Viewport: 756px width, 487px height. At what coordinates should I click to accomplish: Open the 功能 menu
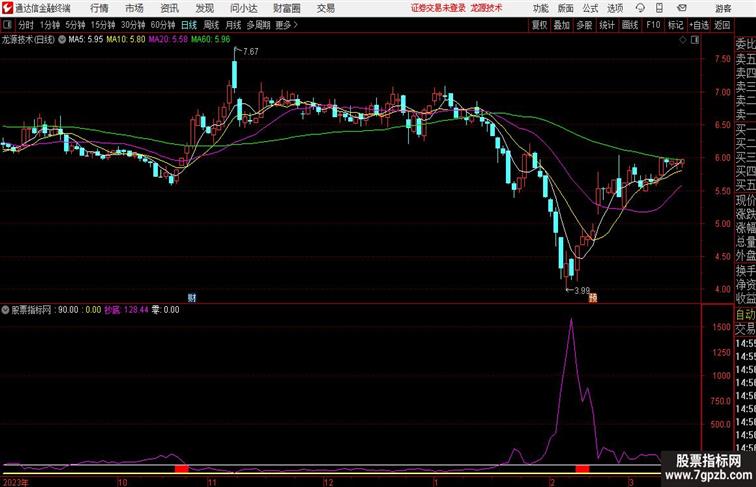540,8
